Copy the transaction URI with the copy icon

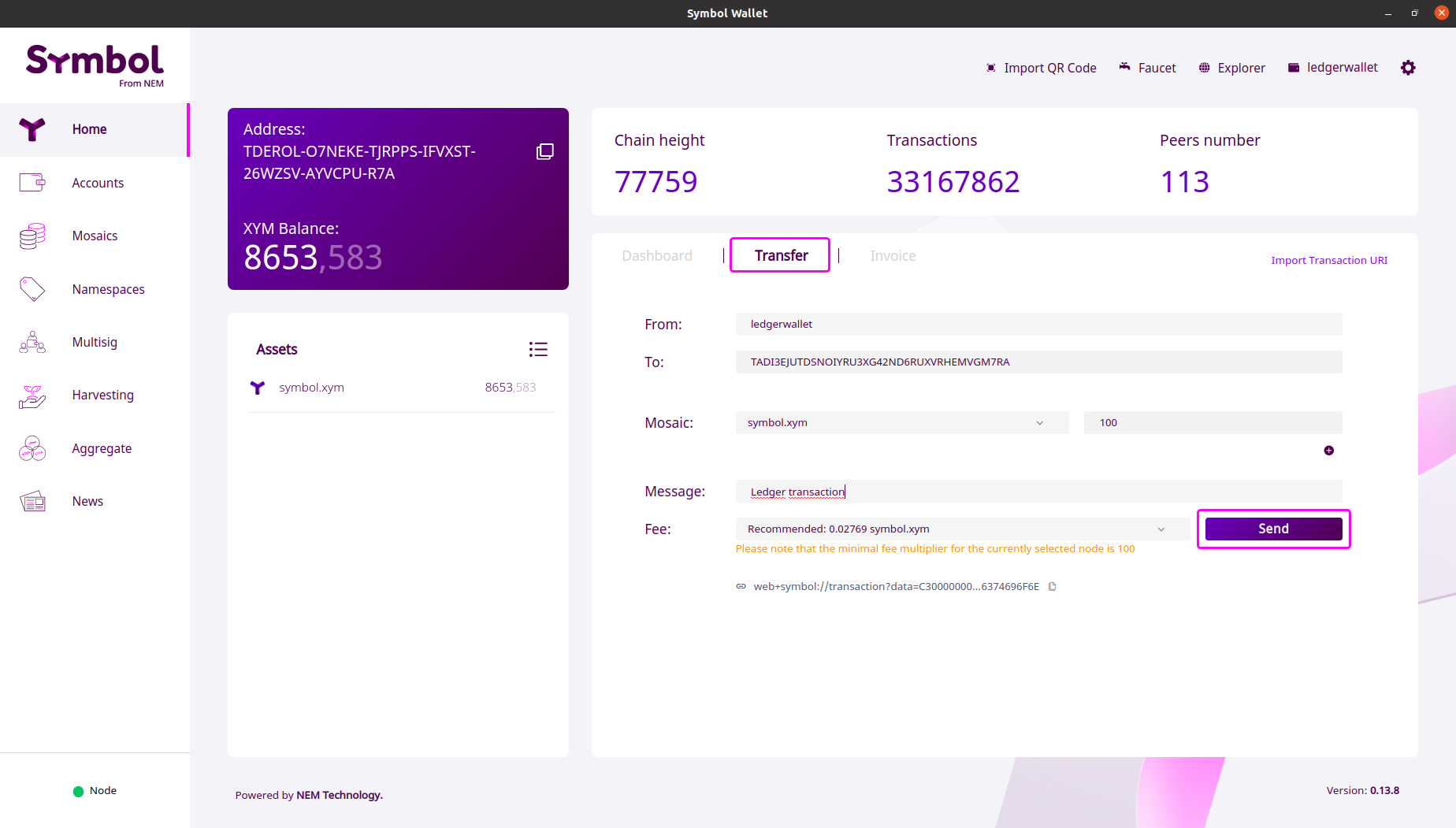[1053, 586]
